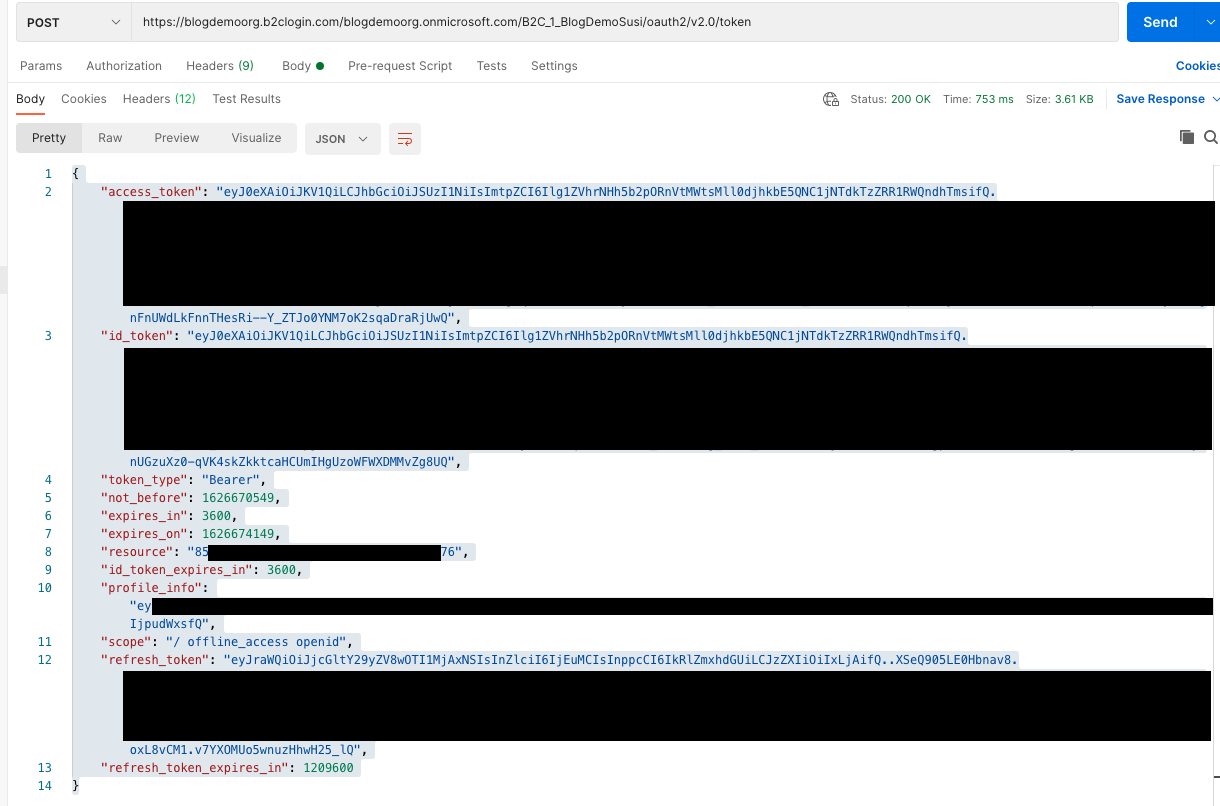Screen dimensions: 1220x806
Task: Click Save Response
Action: [1160, 99]
